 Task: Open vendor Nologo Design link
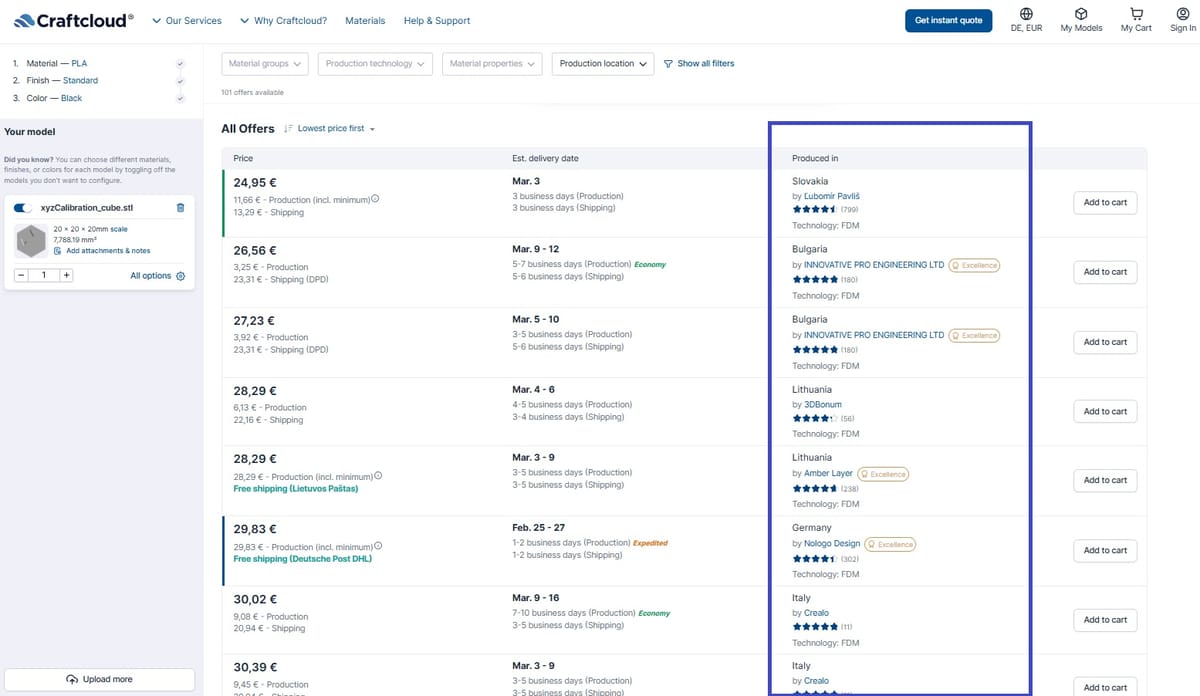832,544
